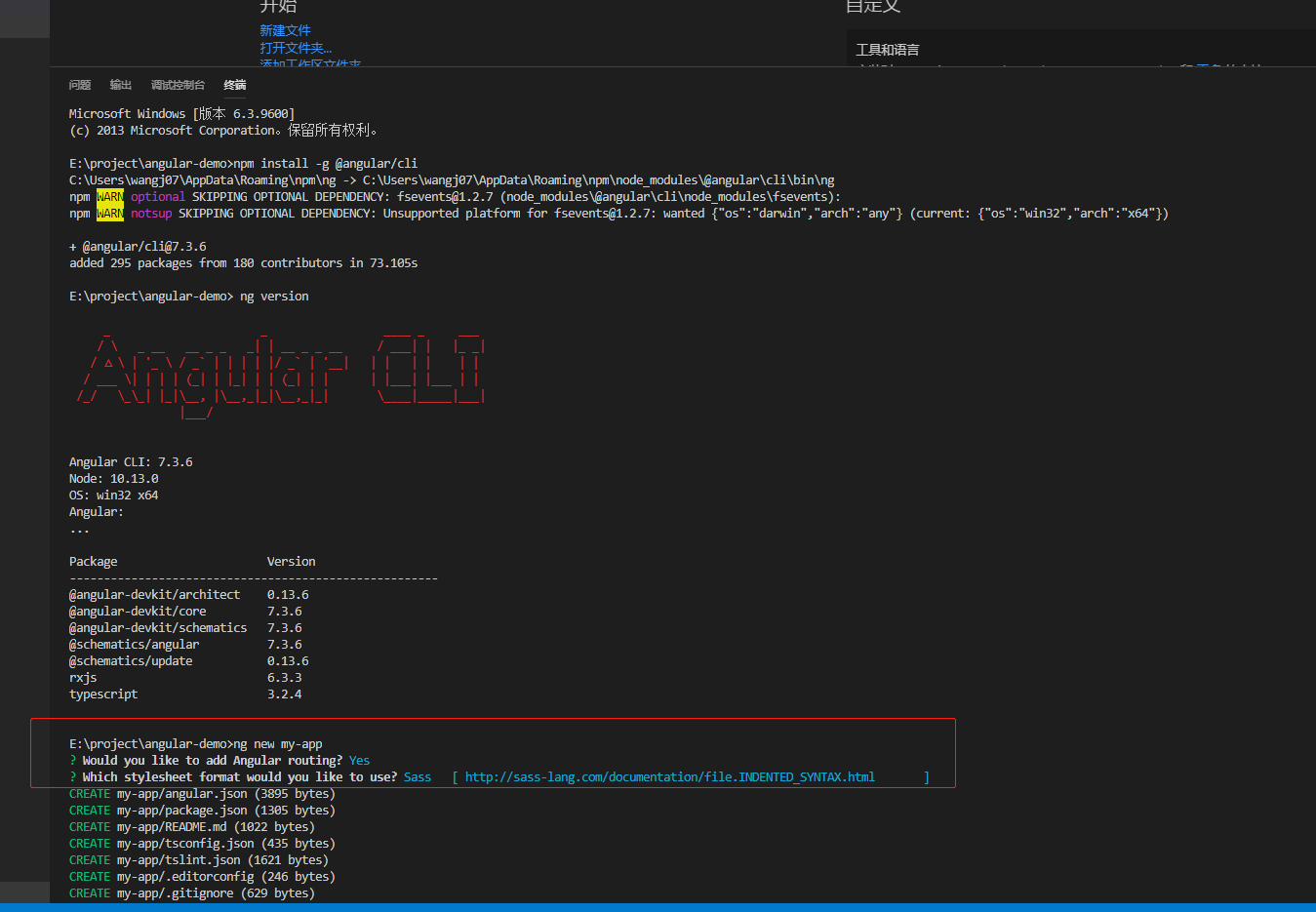Click the 'Version' column header
Image resolution: width=1316 pixels, height=912 pixels.
coord(292,562)
